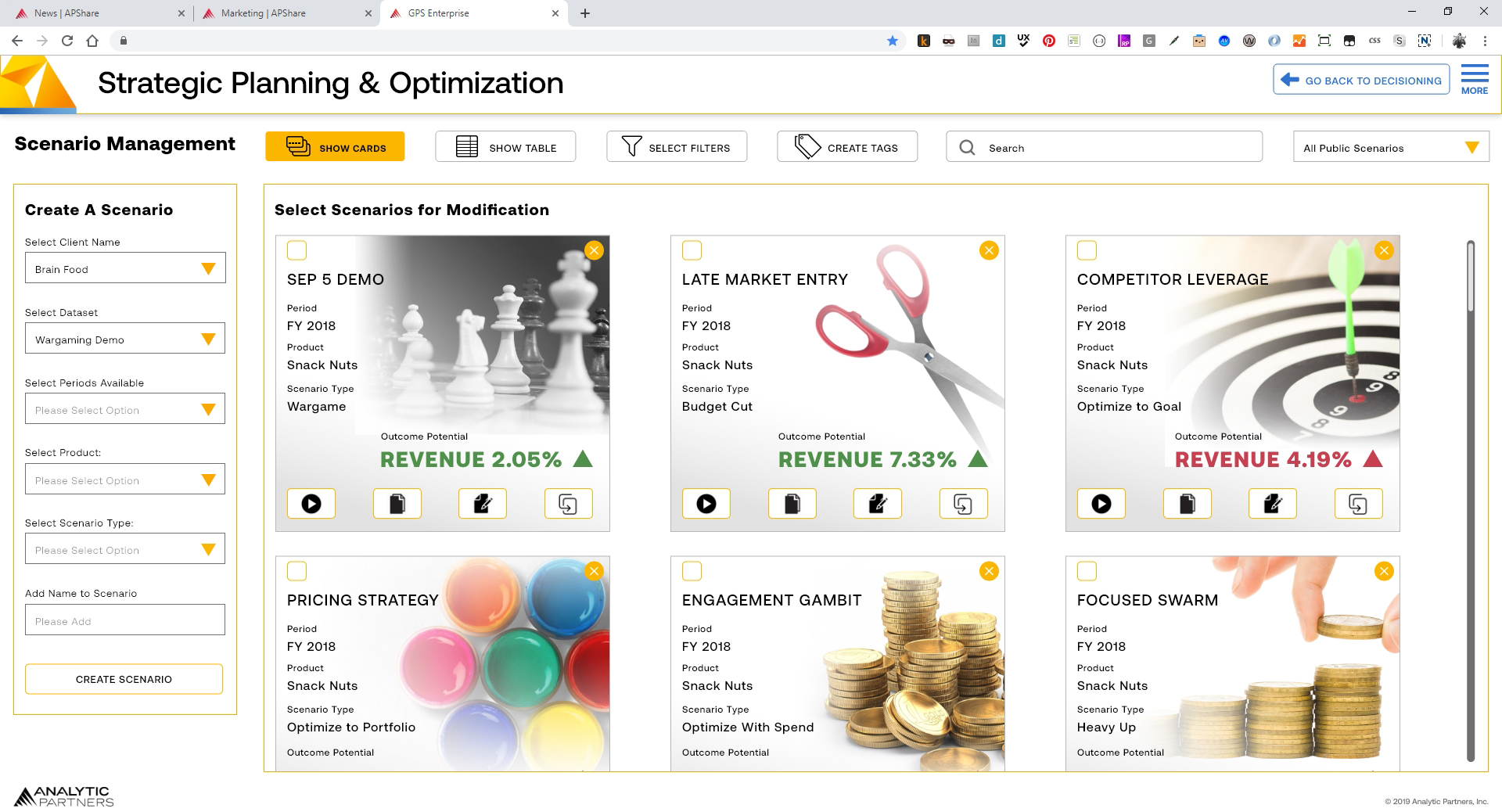Click the Add Name to Scenario field
The image size is (1502, 812).
[x=125, y=620]
